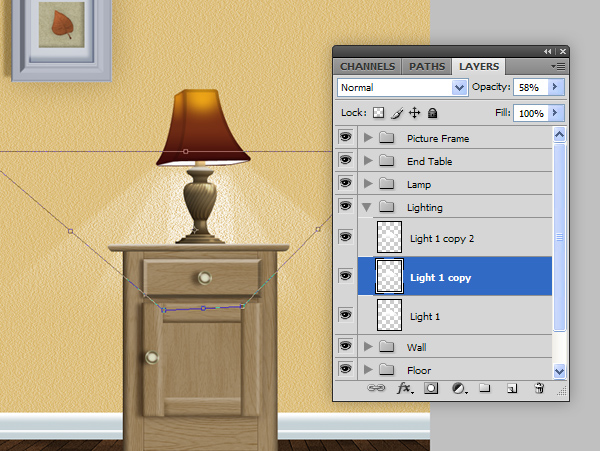Toggle visibility of Light 1 layer
600x451 pixels.
click(346, 315)
